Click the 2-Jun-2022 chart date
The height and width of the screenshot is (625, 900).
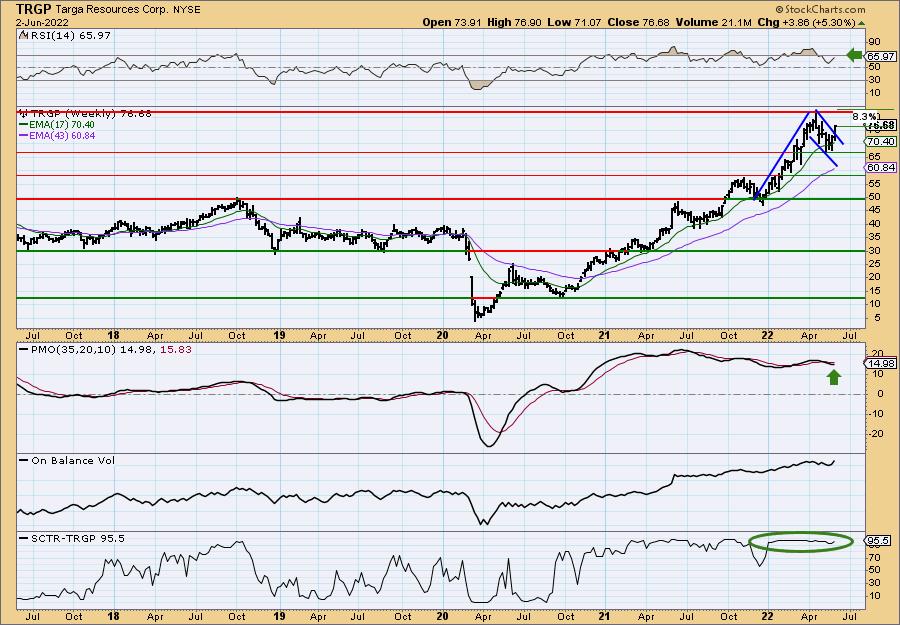42,22
